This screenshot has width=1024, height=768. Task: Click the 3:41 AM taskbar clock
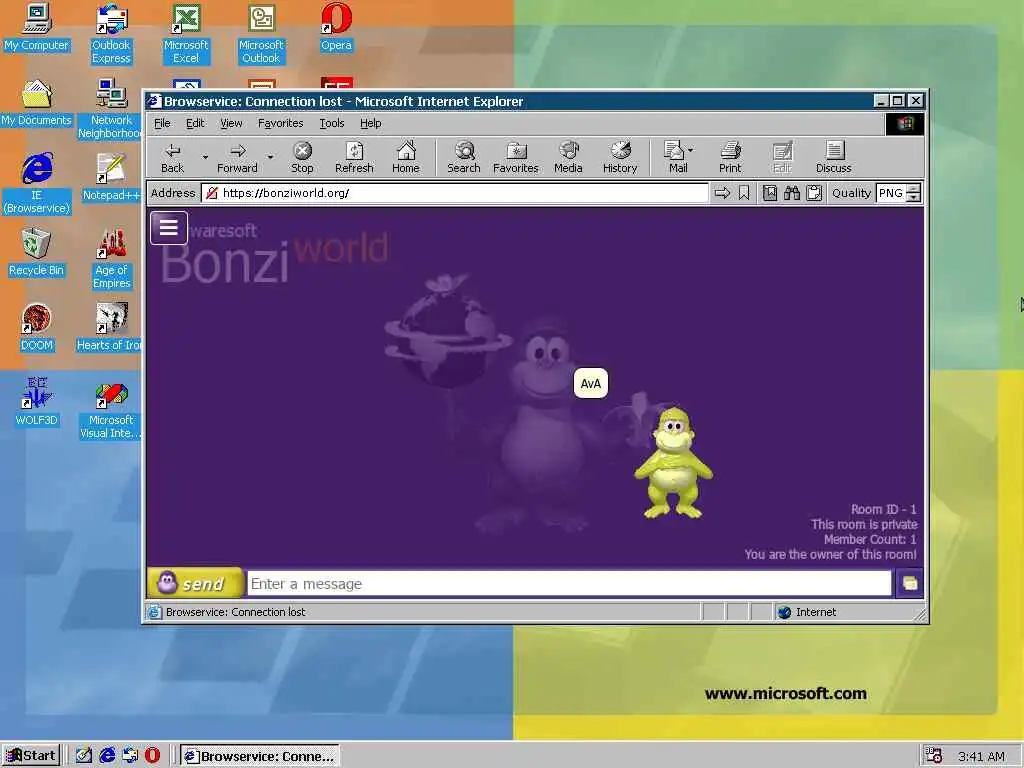(x=981, y=756)
